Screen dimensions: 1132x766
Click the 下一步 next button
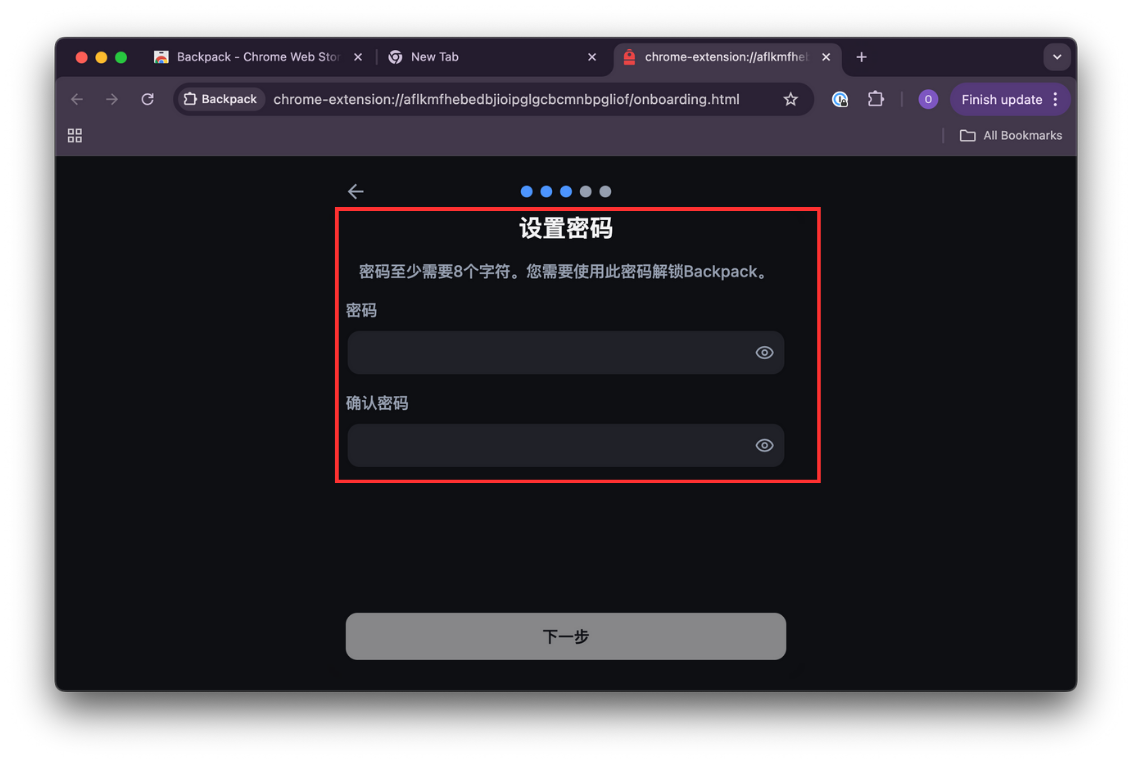click(565, 636)
